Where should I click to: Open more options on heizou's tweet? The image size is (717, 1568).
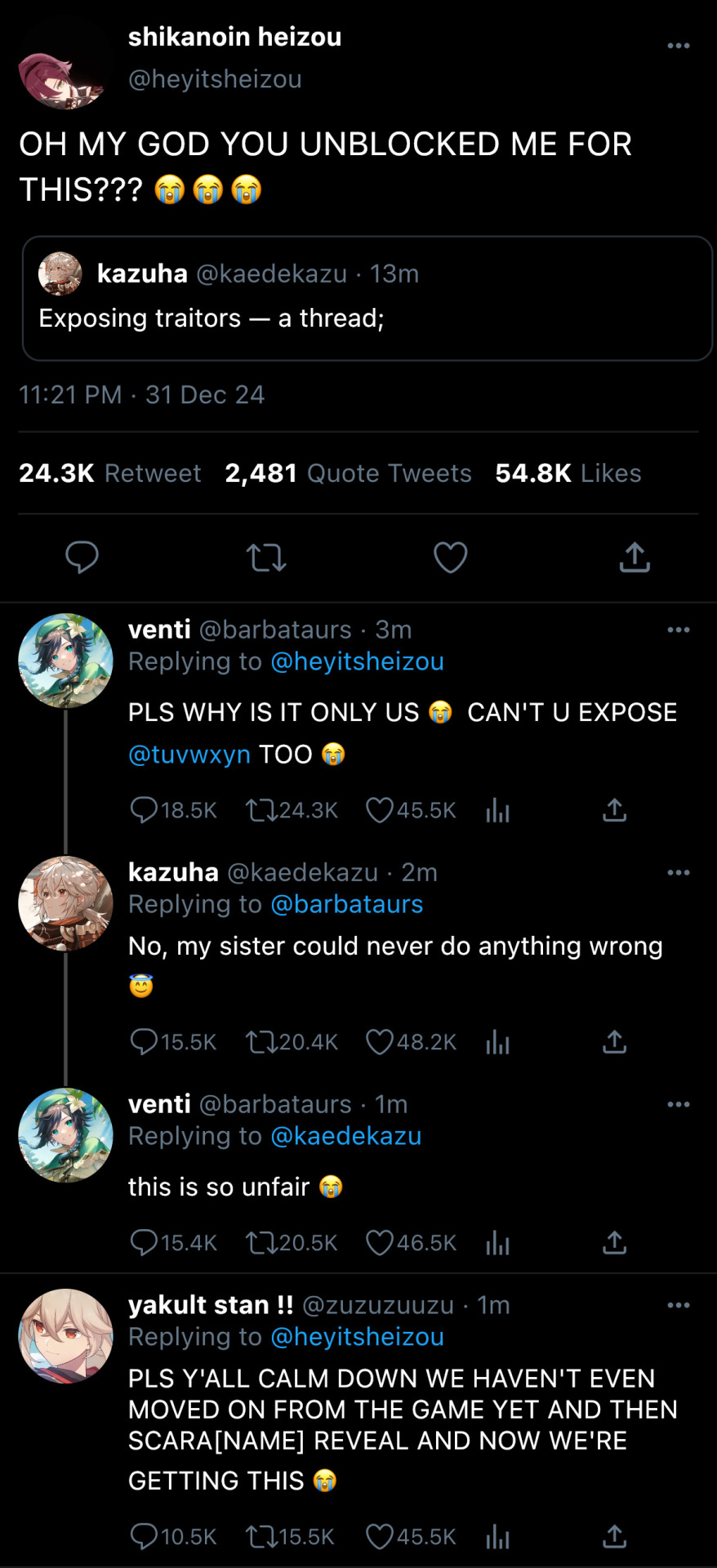[x=678, y=46]
